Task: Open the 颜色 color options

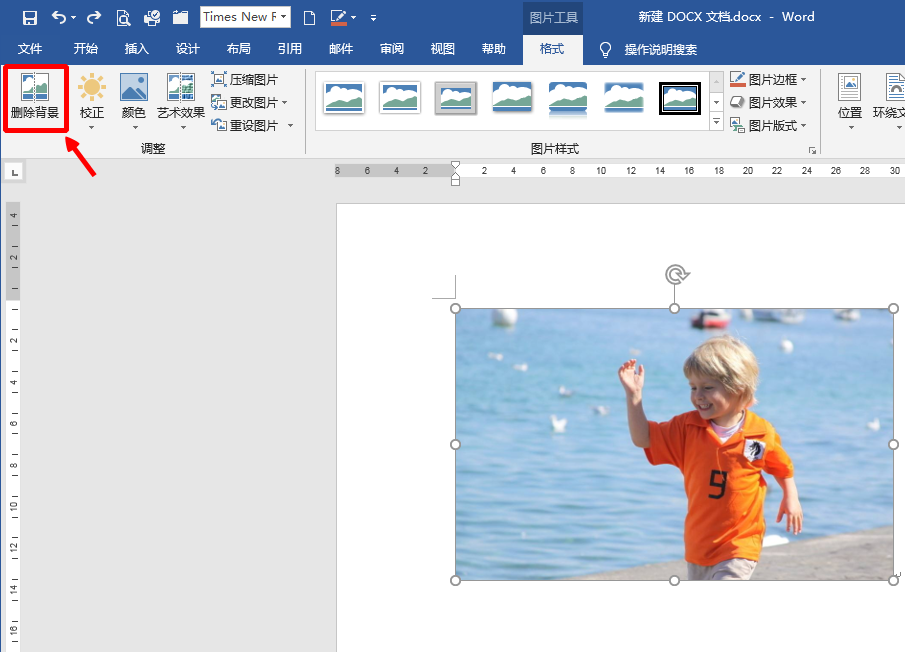Action: click(x=133, y=100)
